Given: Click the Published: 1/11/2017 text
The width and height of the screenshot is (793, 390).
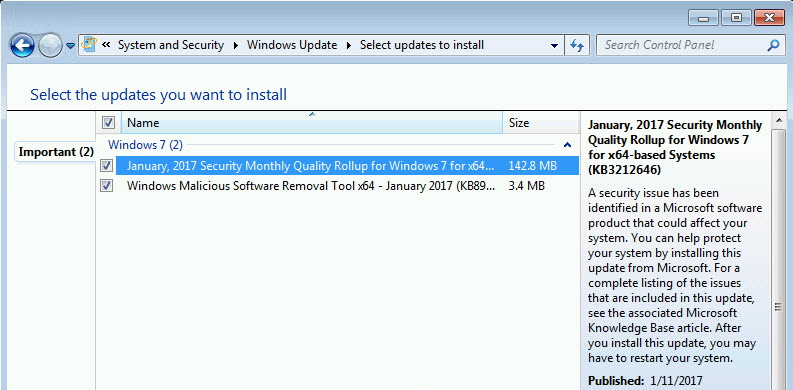Looking at the screenshot, I should point(645,380).
